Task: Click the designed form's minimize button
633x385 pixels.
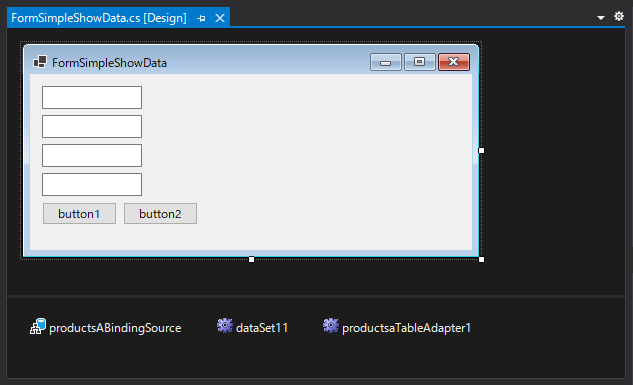Action: click(386, 62)
